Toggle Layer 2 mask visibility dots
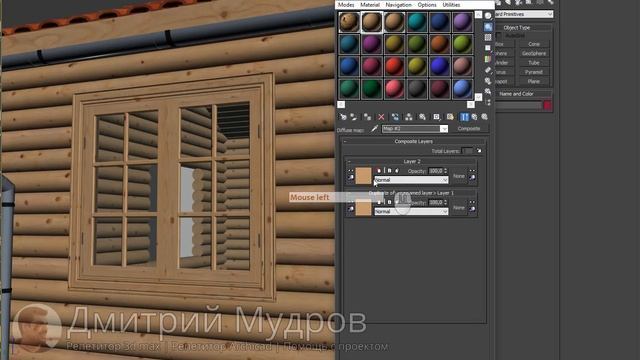The width and height of the screenshot is (640, 360). pos(472,170)
